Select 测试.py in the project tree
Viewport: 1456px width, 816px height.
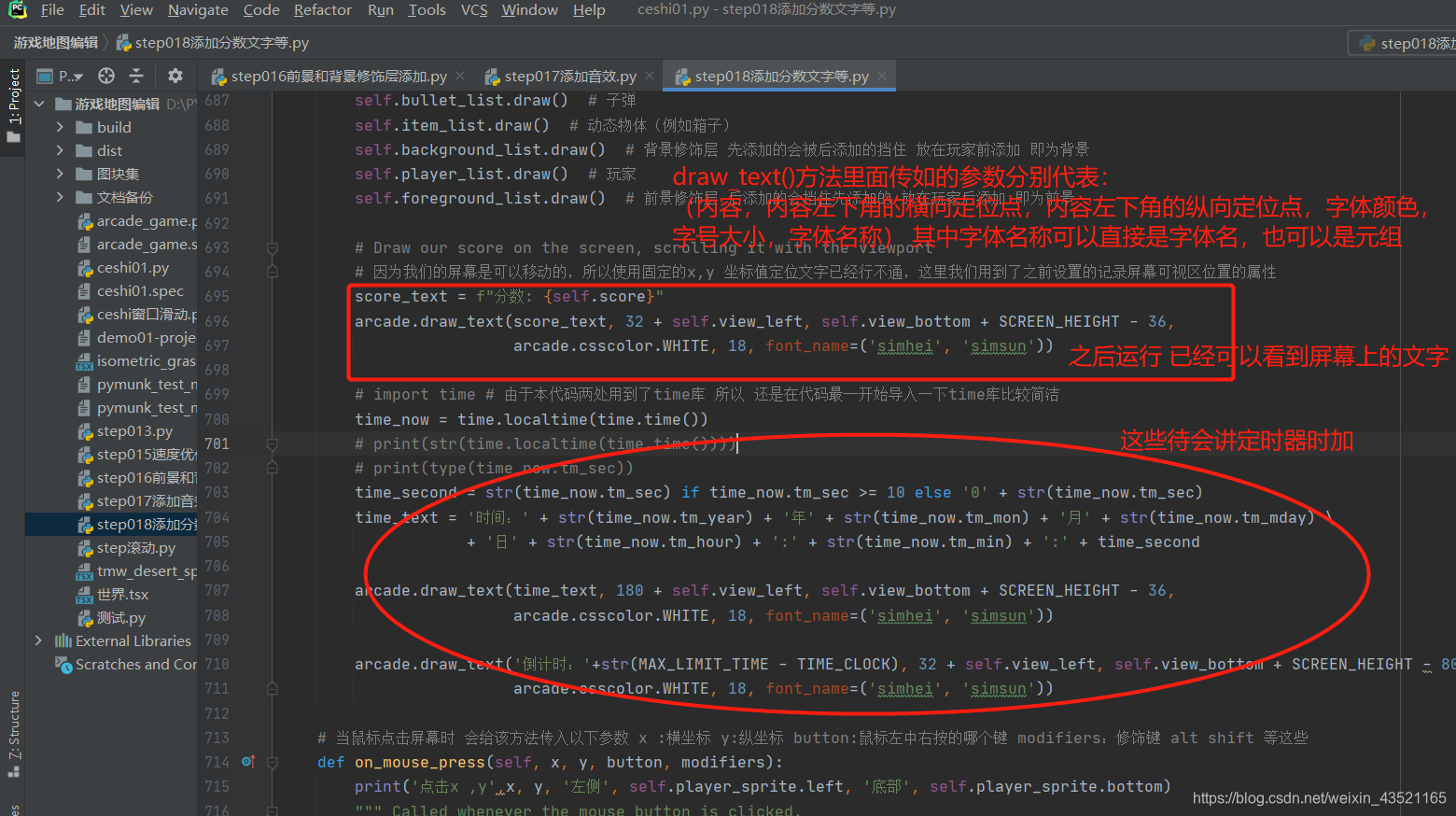(x=121, y=617)
